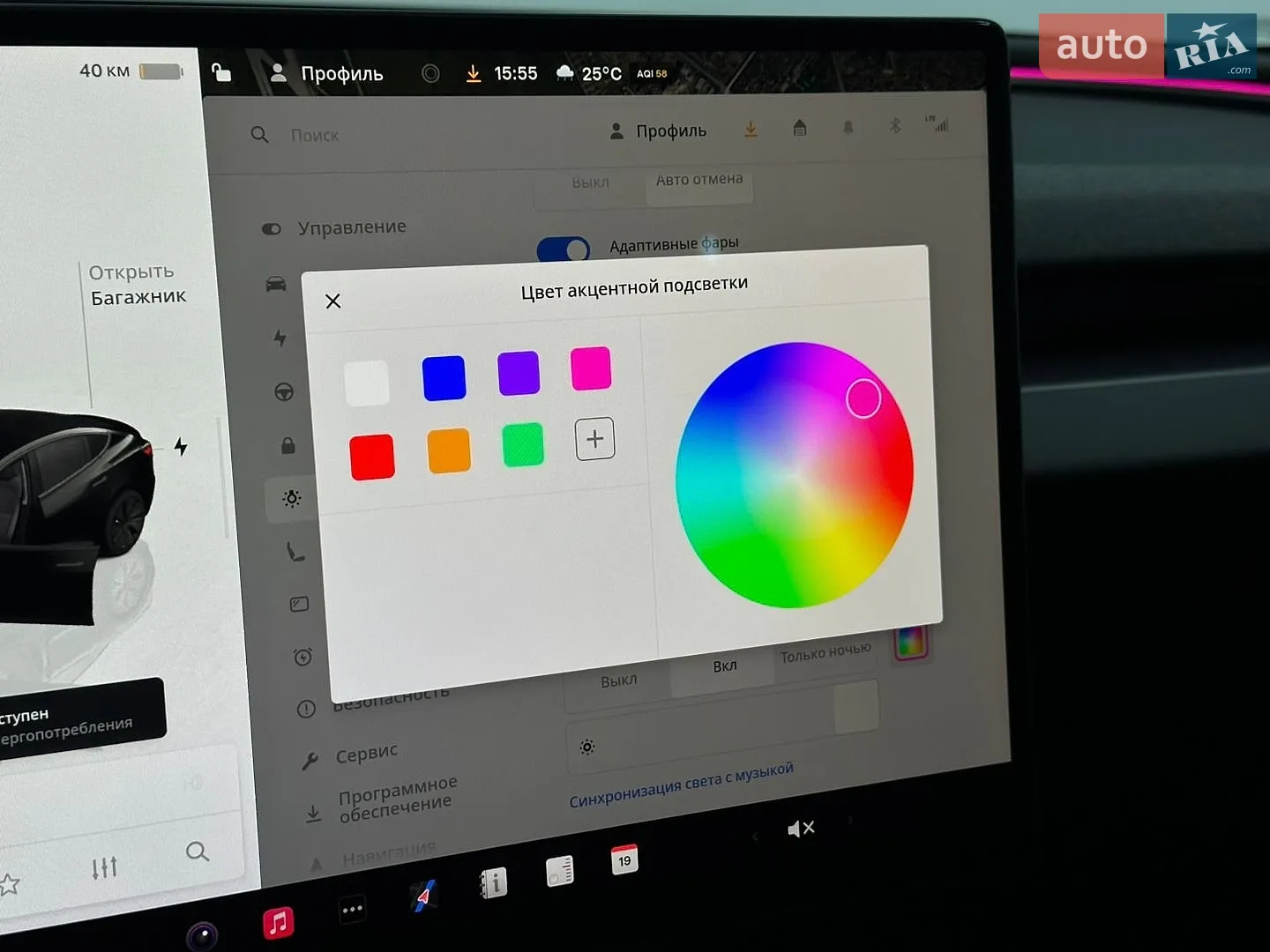
Task: Tap the search icon in left panel
Action: [198, 852]
